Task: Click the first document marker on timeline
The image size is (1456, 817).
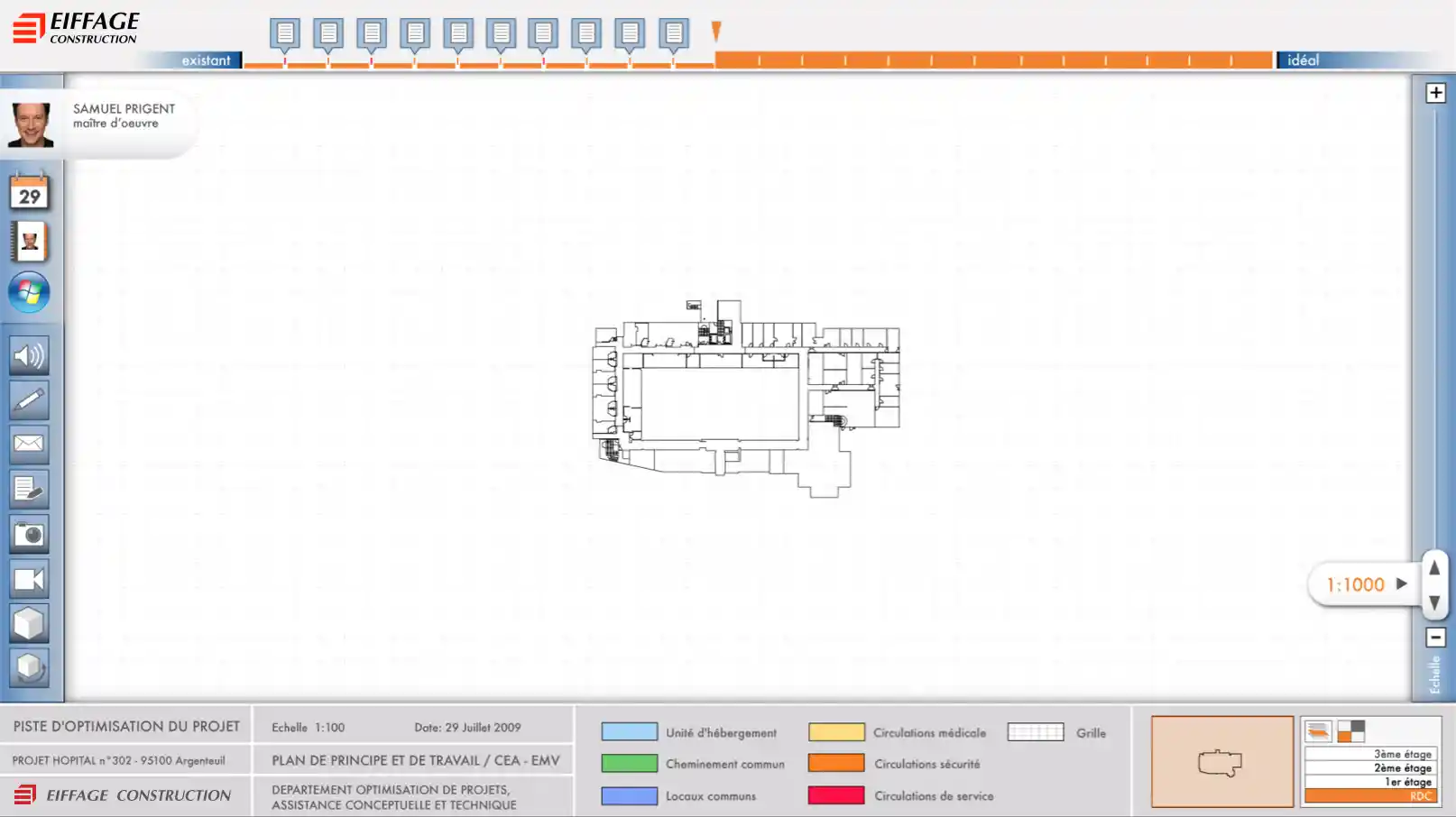Action: click(285, 34)
